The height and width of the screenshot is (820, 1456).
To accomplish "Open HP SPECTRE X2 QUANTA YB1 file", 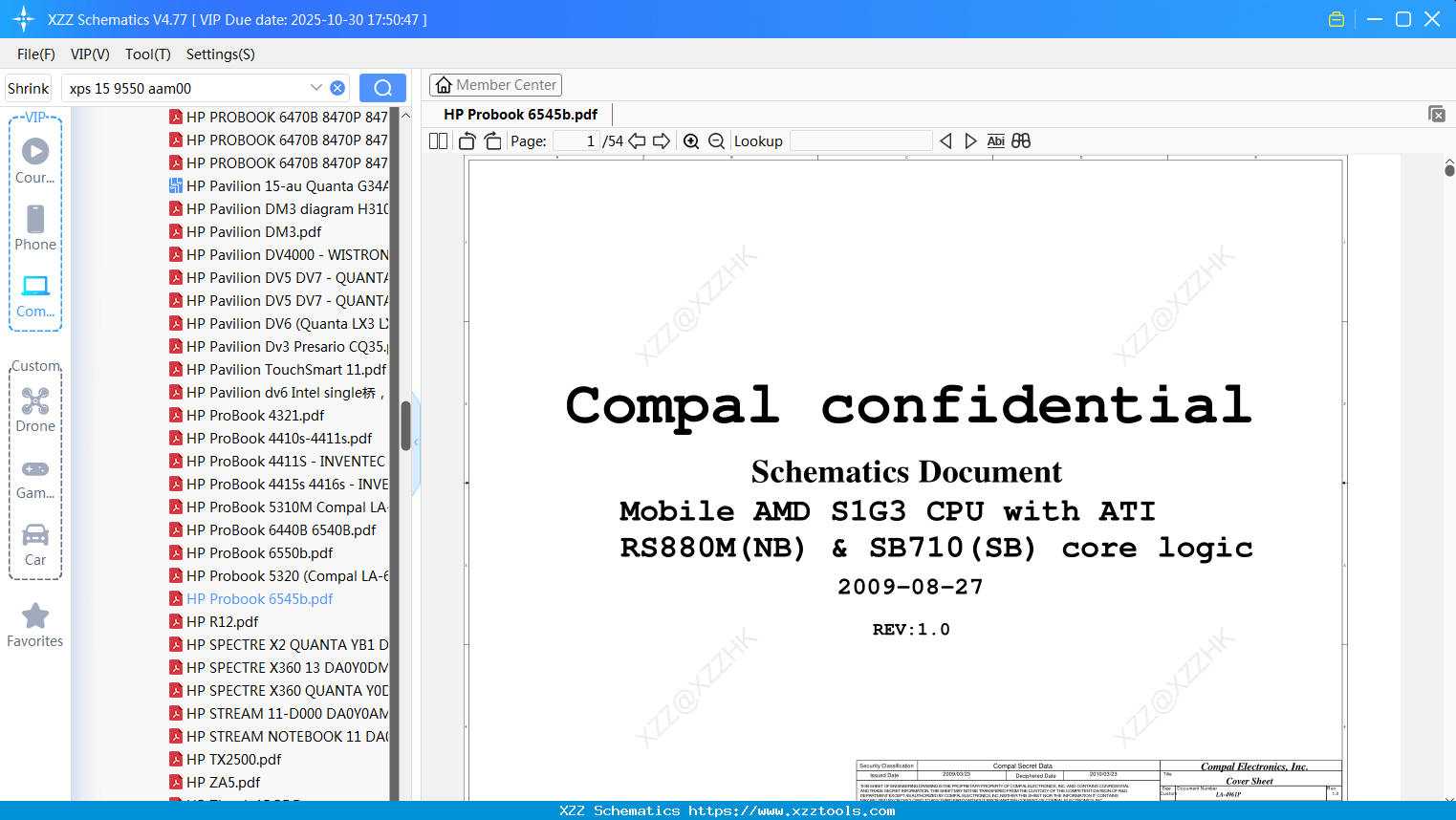I will point(278,644).
